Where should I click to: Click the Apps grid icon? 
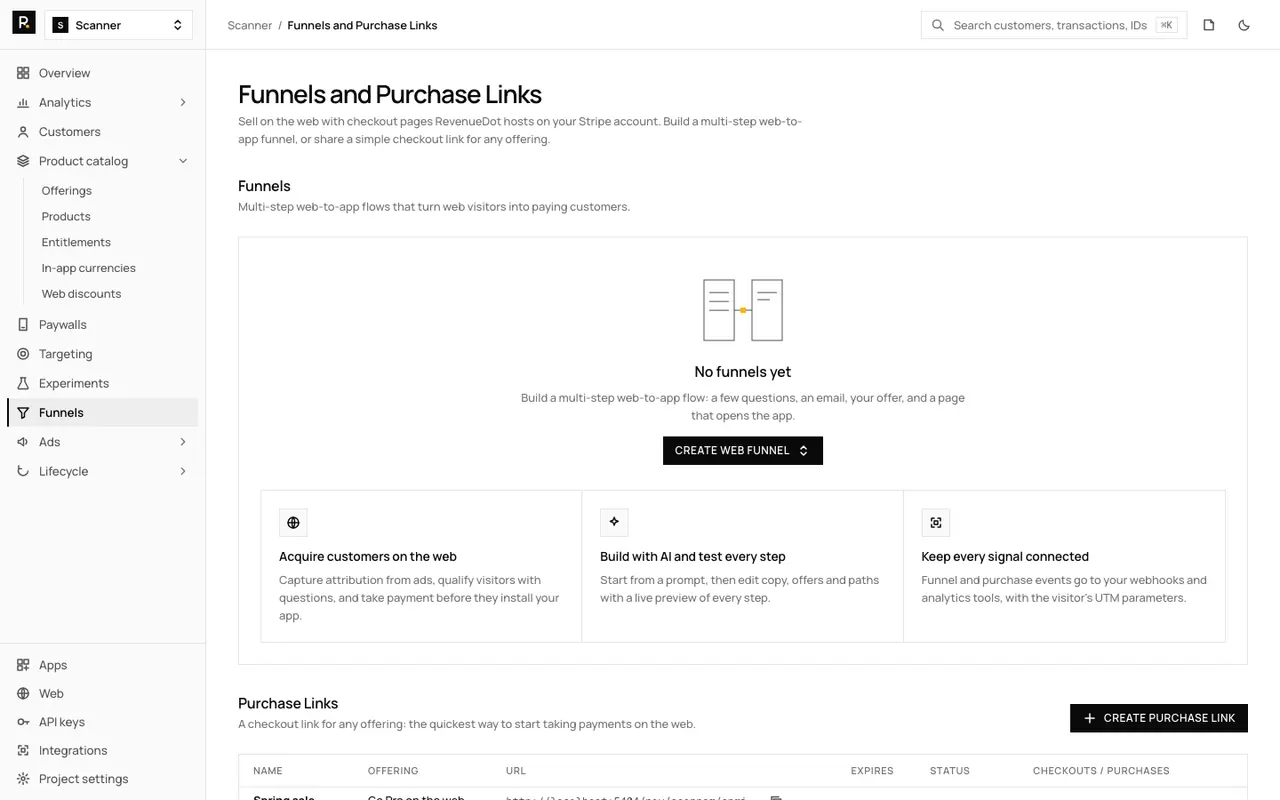click(23, 665)
